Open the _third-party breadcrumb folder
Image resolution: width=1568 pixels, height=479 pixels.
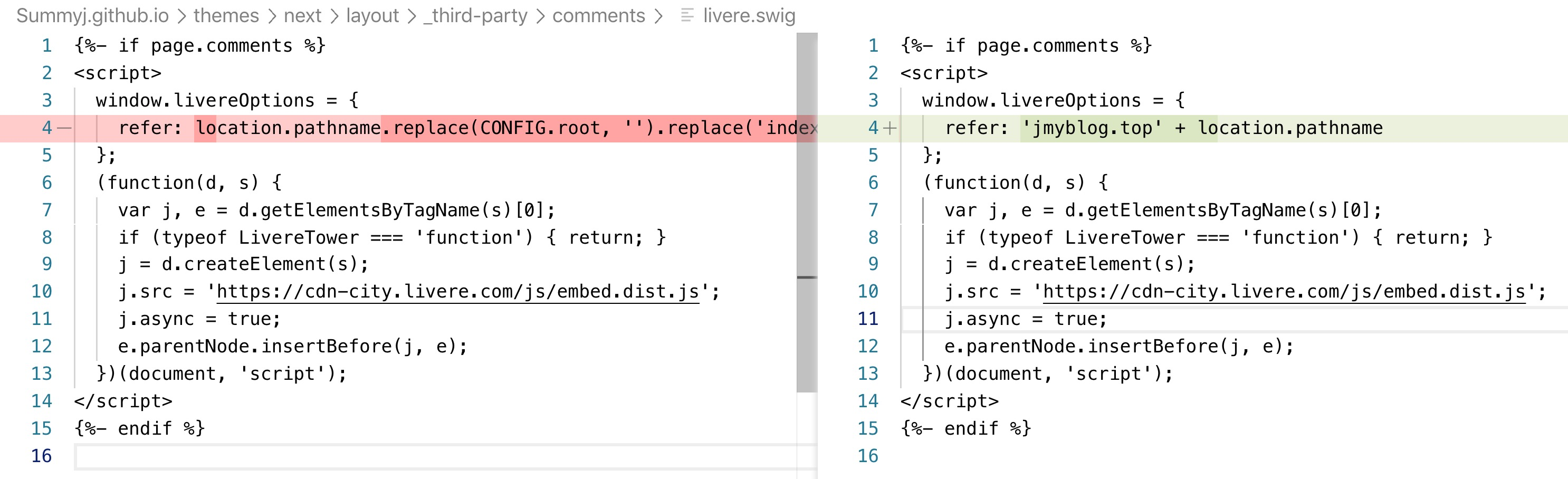(475, 15)
